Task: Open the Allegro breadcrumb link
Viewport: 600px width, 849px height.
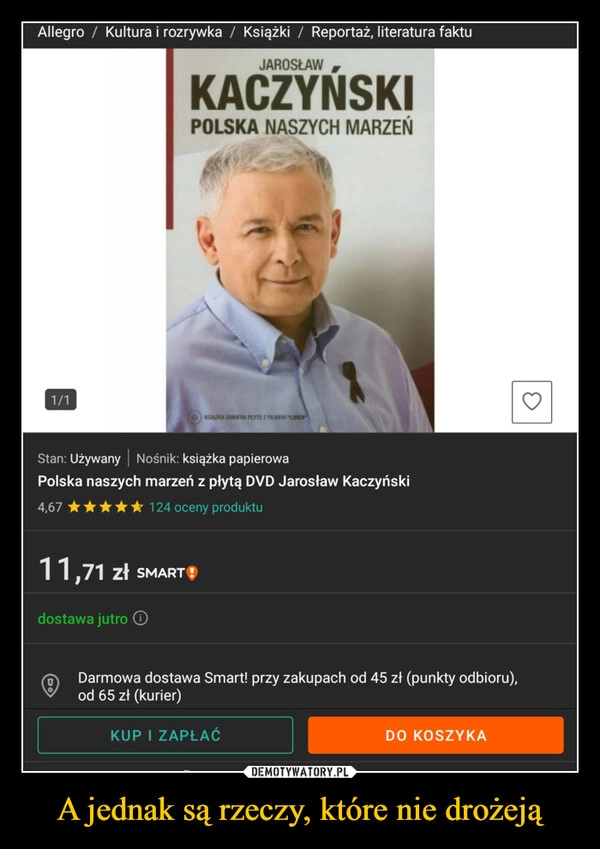Action: [x=61, y=32]
